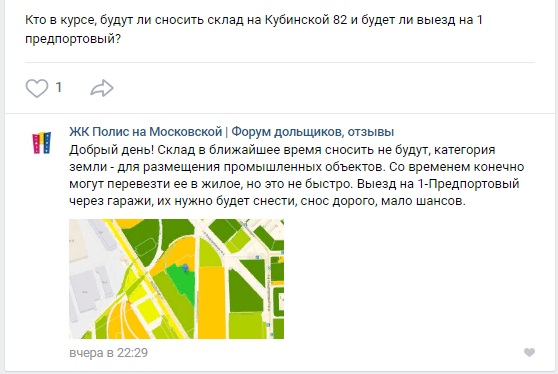Click the lime-green parcel at the map's bottom right
This screenshot has height=374, width=558.
[246, 326]
